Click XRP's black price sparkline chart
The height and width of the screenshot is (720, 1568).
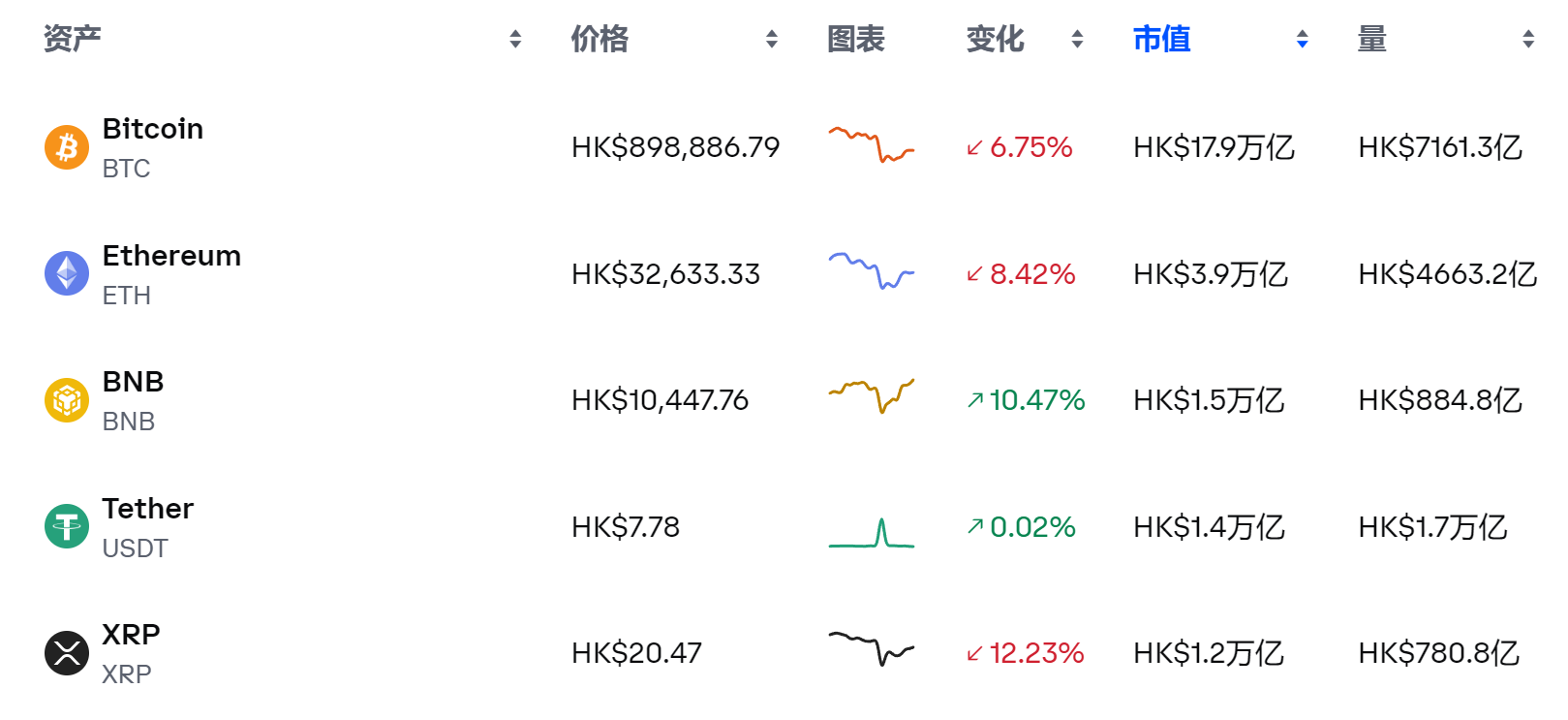tap(871, 648)
